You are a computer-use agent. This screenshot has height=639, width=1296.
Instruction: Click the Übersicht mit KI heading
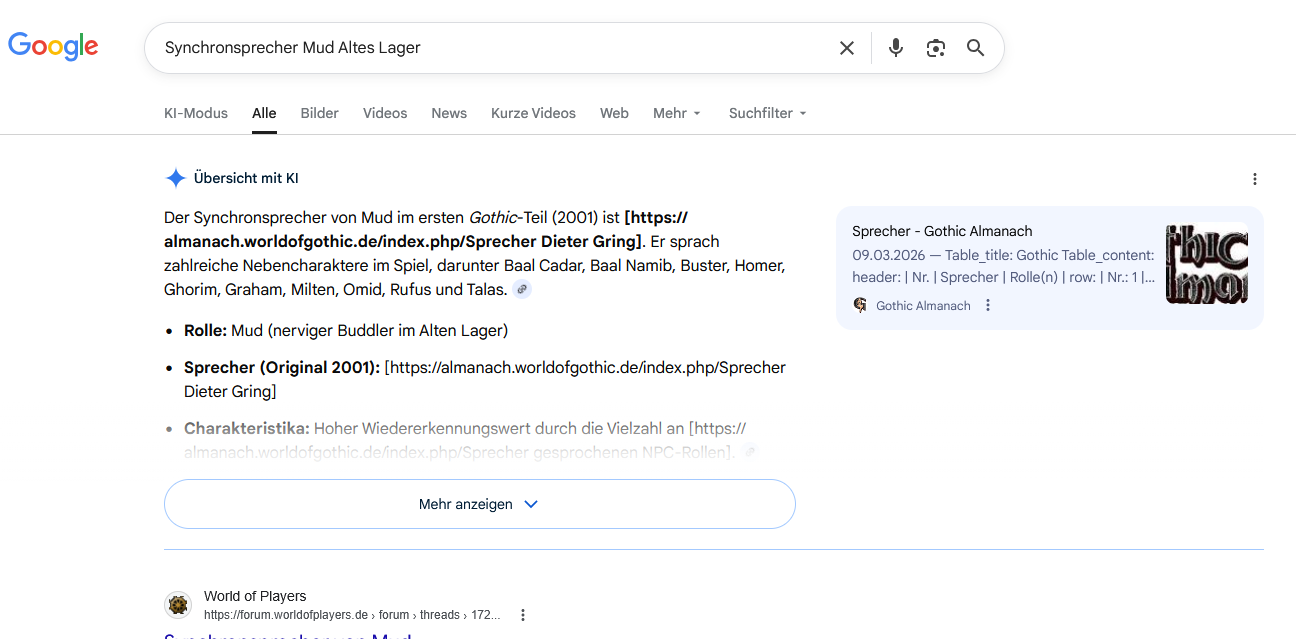point(246,179)
